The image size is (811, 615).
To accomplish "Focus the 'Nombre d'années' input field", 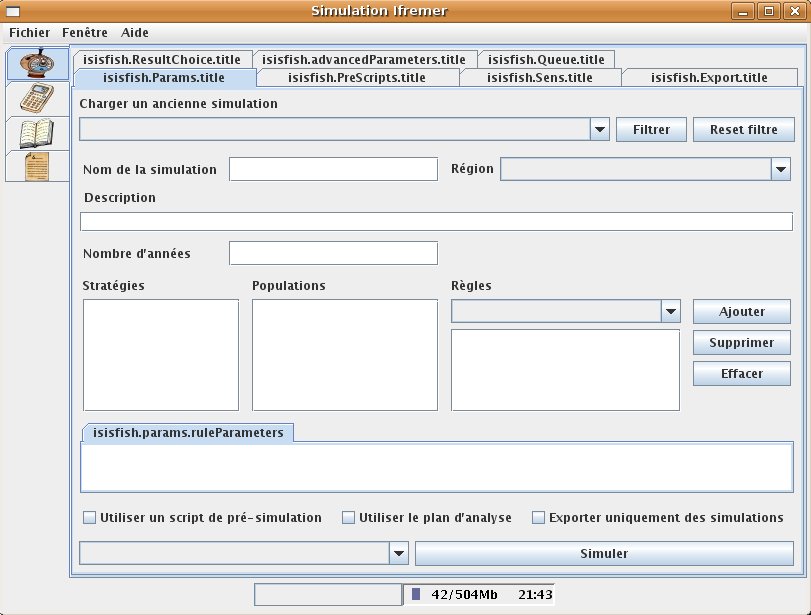I will (334, 253).
